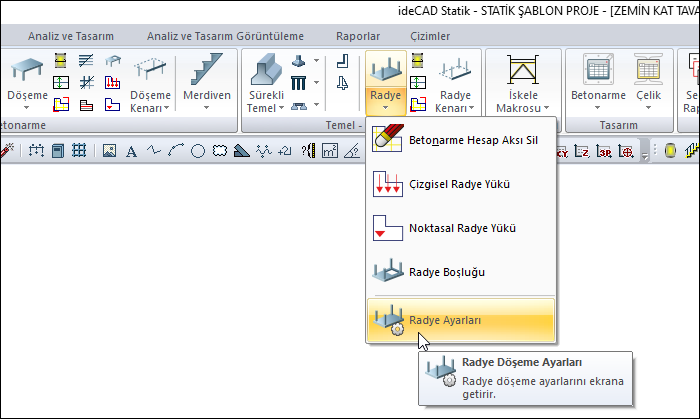This screenshot has width=700, height=419.
Task: Select the polyline zigzag tool
Action: (x=154, y=150)
